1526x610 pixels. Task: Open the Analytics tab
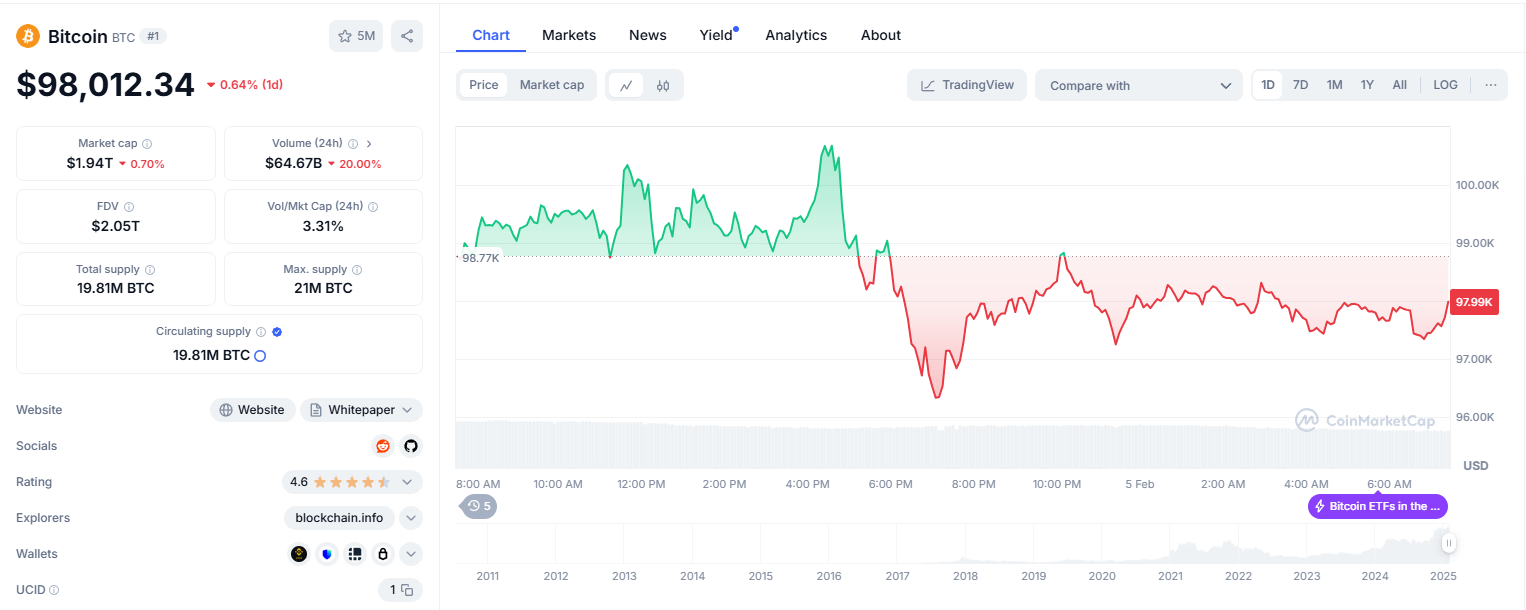click(796, 35)
